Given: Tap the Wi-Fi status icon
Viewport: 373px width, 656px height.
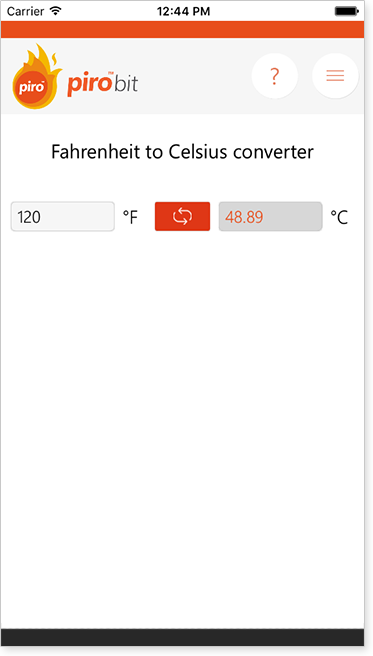Looking at the screenshot, I should (x=55, y=11).
